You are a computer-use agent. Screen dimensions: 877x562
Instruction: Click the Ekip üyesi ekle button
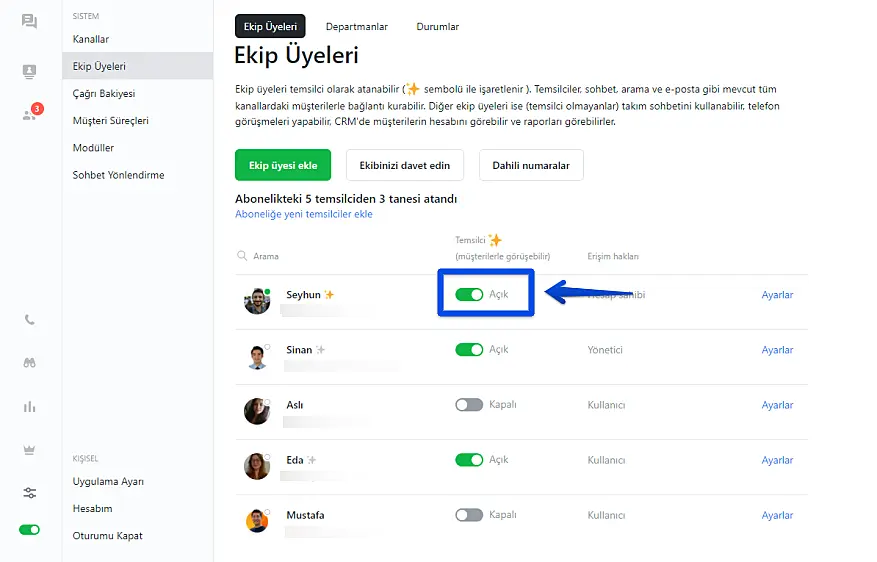pos(283,165)
